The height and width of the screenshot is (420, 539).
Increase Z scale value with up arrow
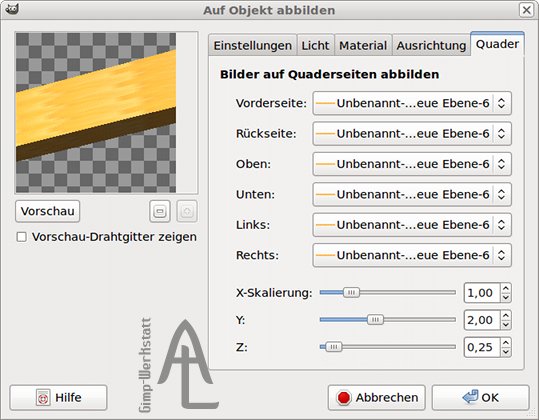point(506,342)
